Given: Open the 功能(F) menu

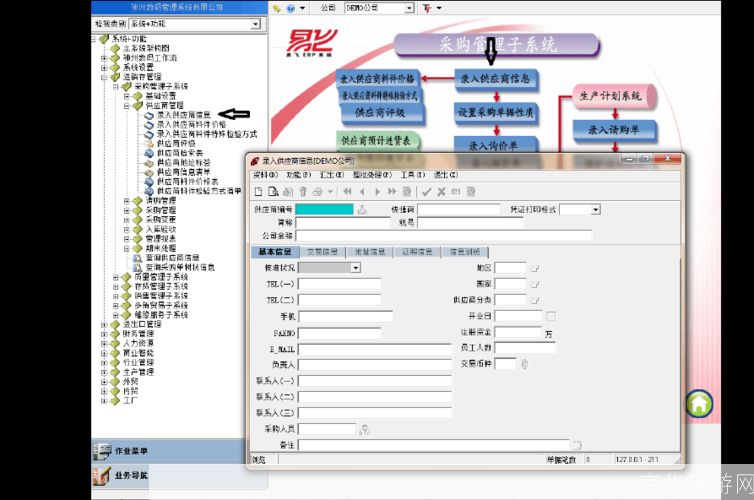Looking at the screenshot, I should click(299, 175).
